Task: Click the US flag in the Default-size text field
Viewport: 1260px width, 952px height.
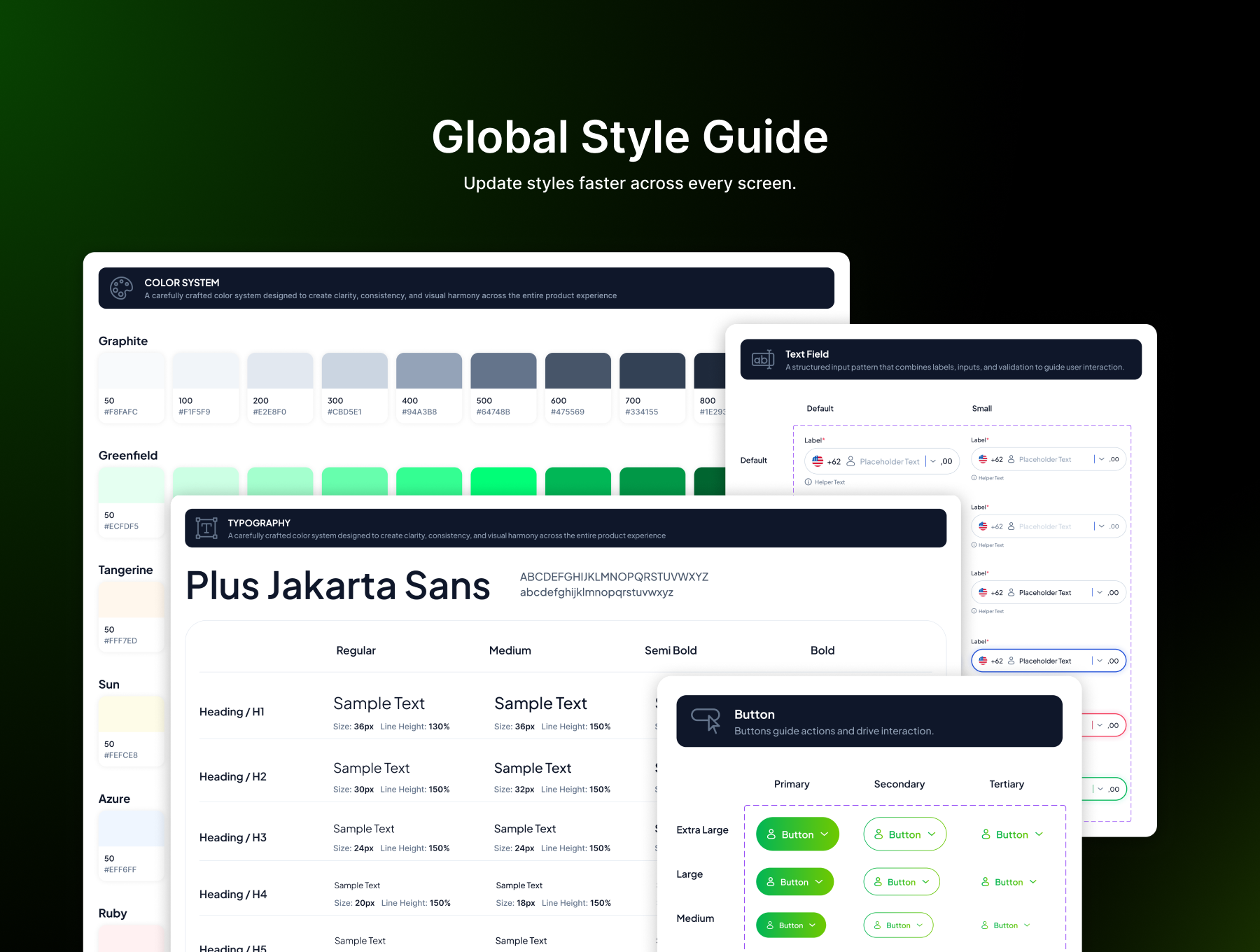Action: (818, 461)
